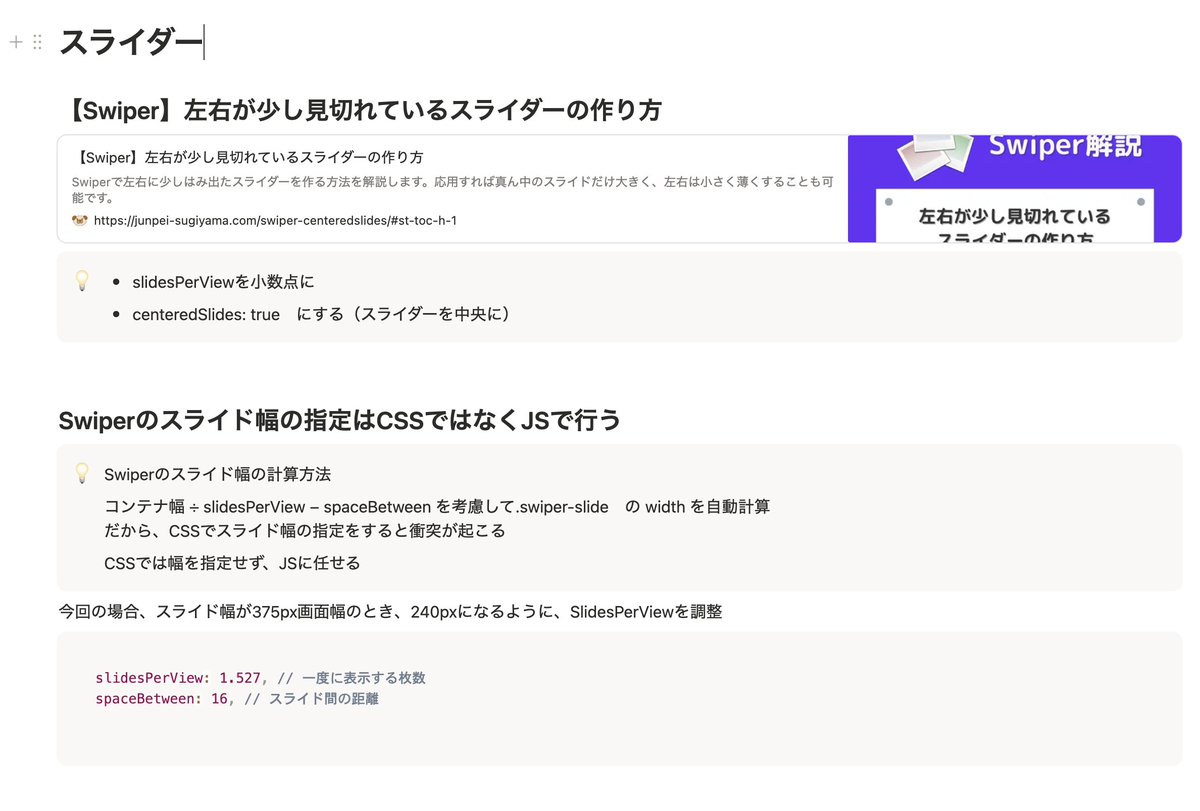Open the junpei-sugiyama.com bookmark URL
The image size is (1200, 811).
point(275,220)
